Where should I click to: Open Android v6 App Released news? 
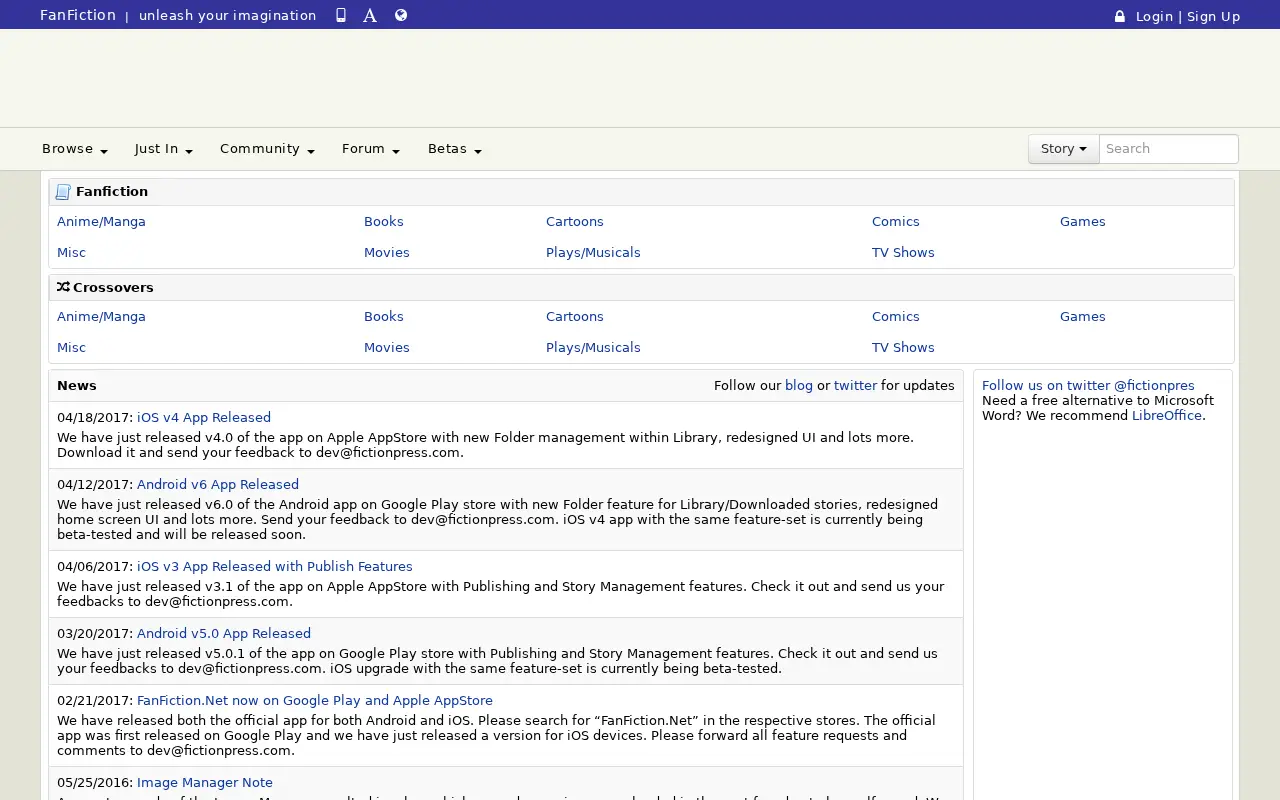pyautogui.click(x=218, y=485)
